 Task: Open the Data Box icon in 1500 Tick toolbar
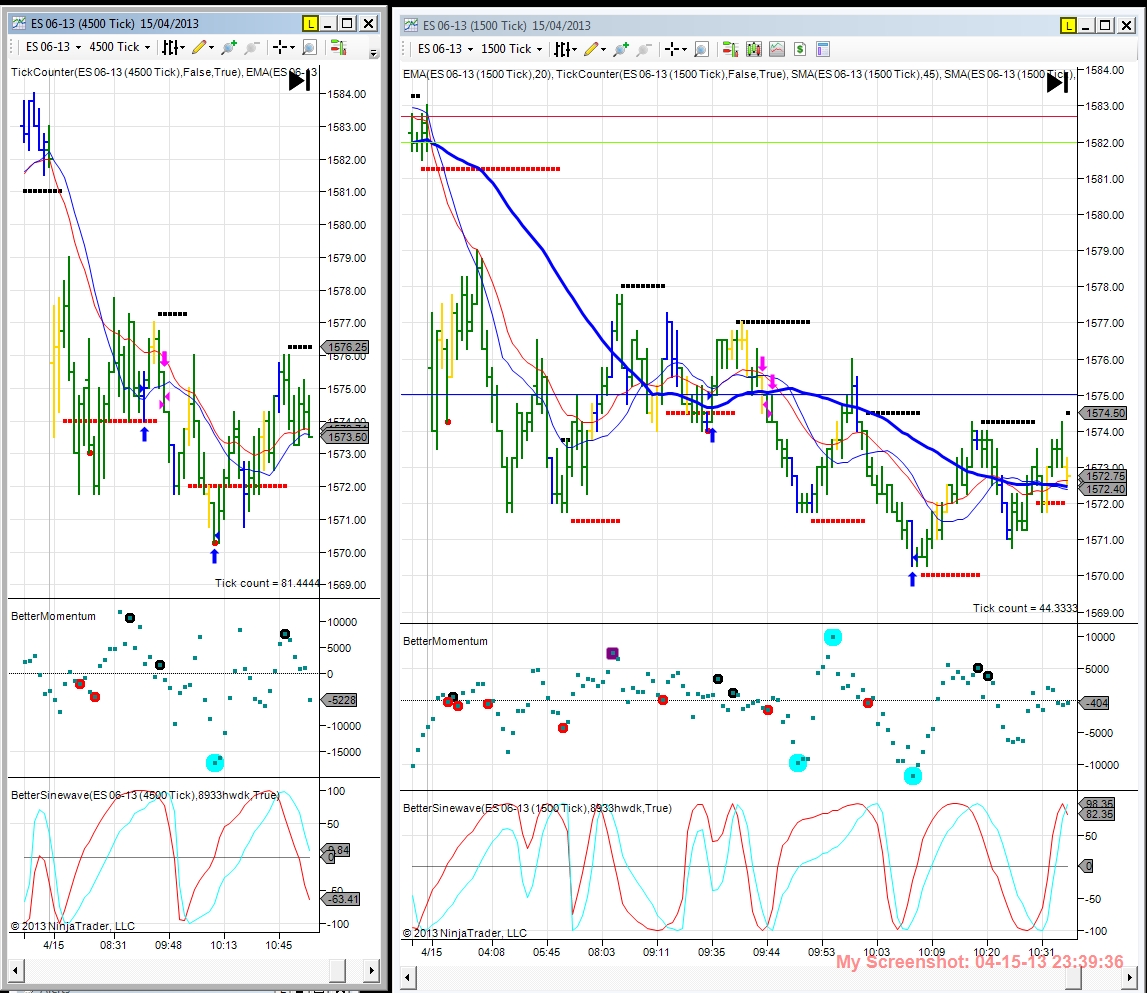pos(822,49)
